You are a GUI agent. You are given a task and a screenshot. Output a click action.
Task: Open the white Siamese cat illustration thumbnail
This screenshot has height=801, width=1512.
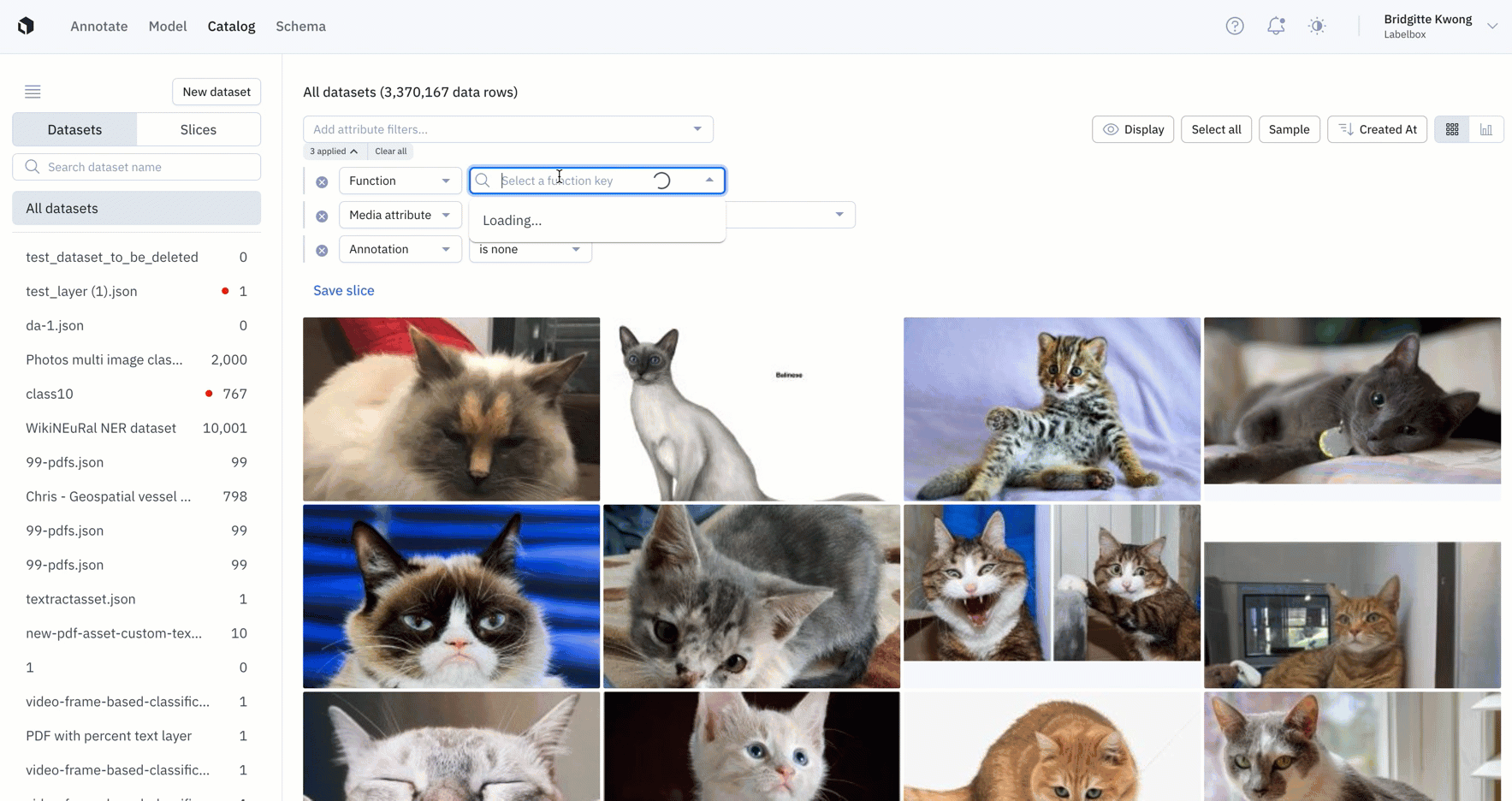751,409
